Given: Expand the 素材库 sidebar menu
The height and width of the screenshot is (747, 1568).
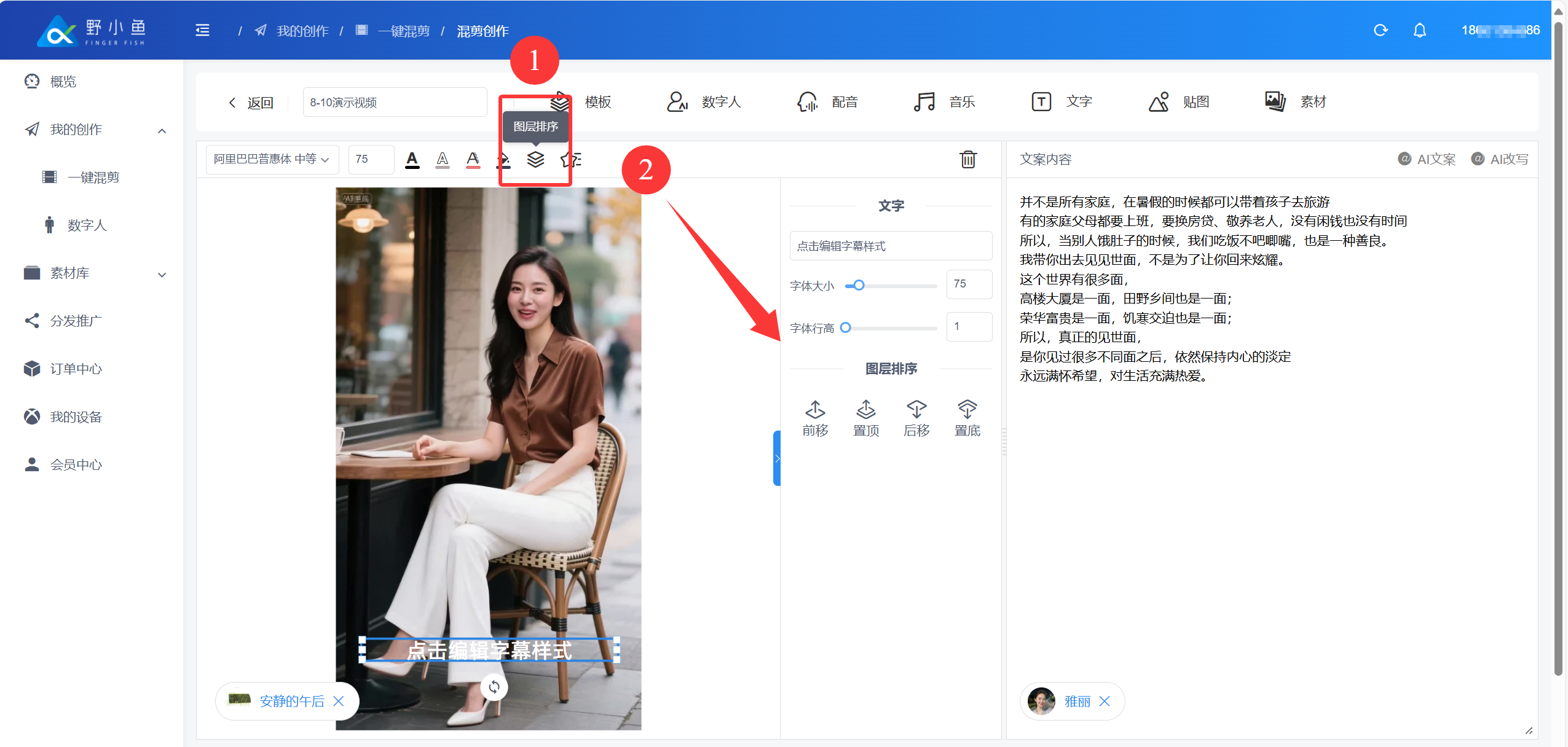Looking at the screenshot, I should tap(162, 275).
